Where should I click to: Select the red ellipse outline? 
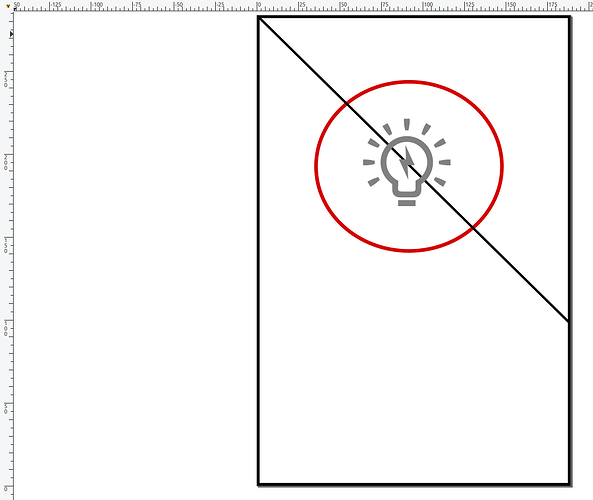click(316, 166)
